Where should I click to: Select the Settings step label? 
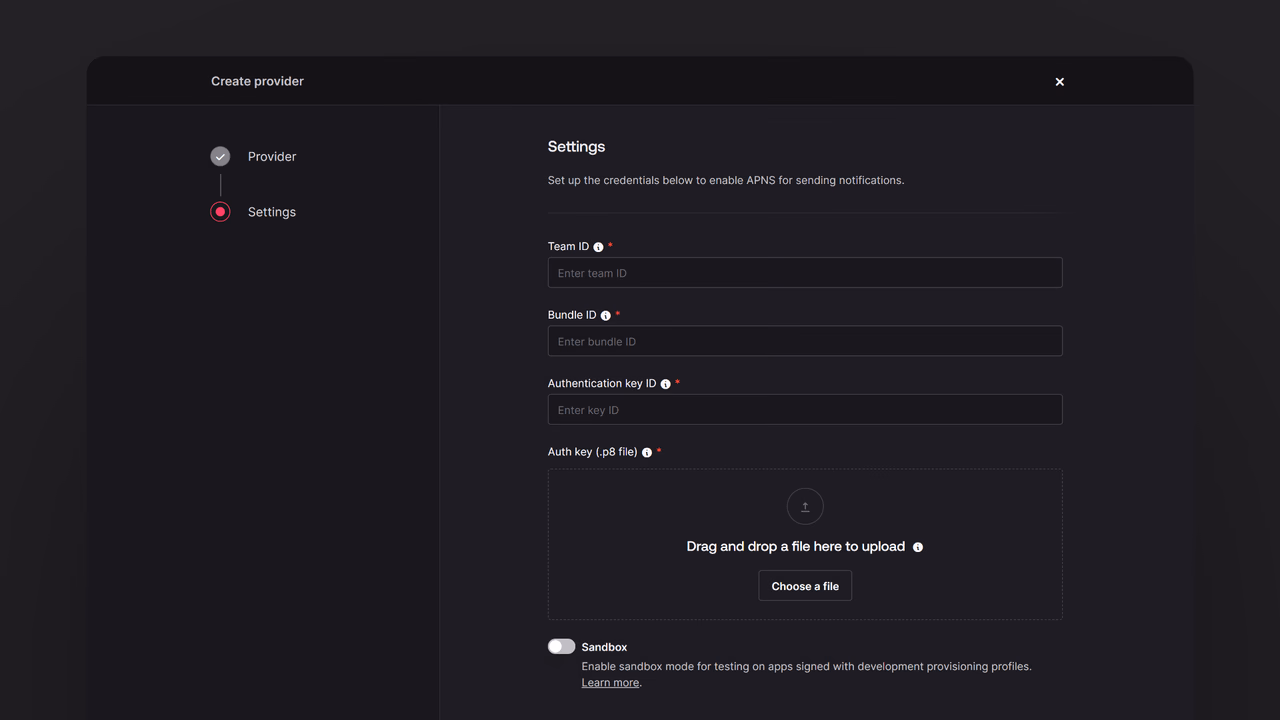click(272, 212)
